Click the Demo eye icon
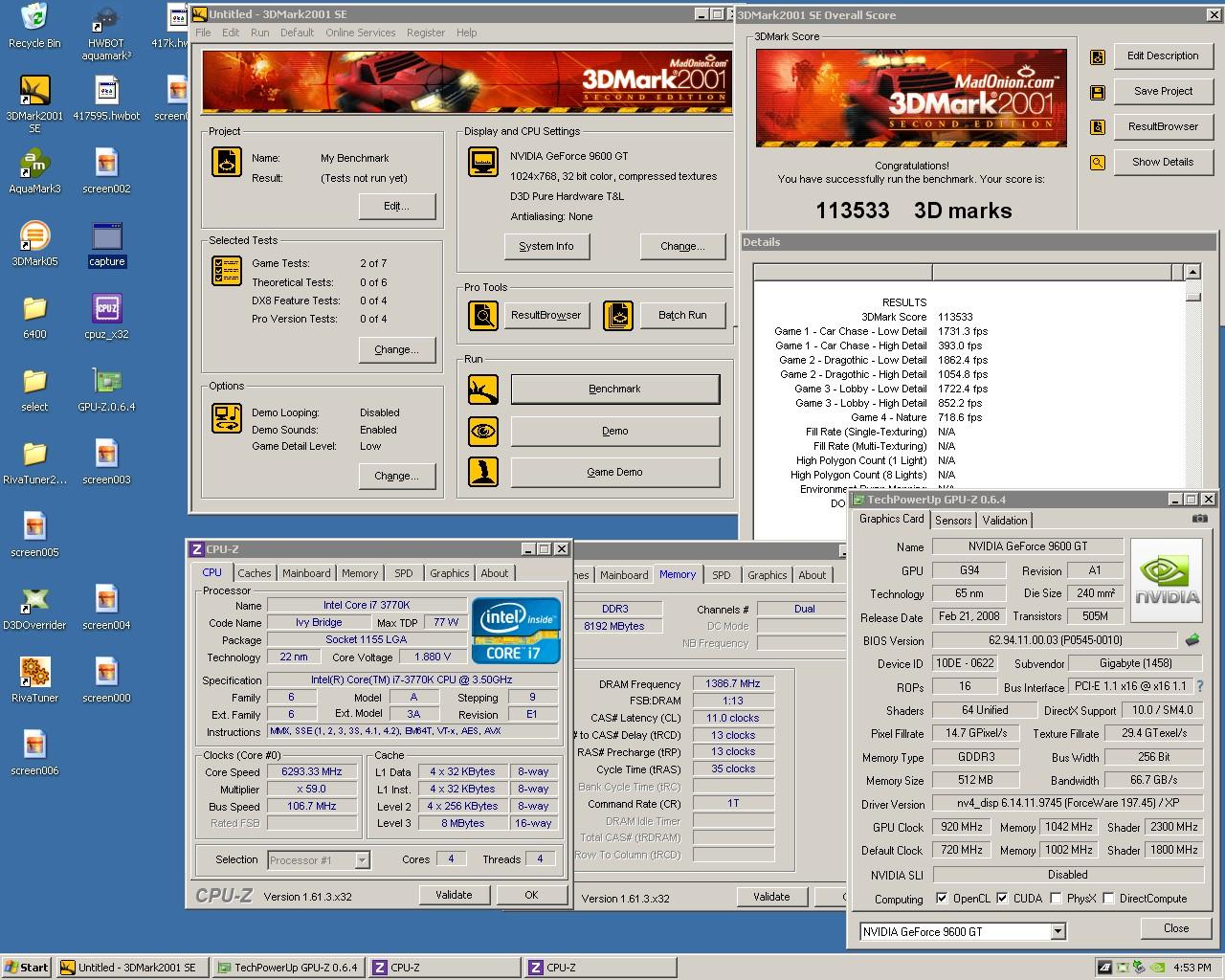 pyautogui.click(x=483, y=431)
